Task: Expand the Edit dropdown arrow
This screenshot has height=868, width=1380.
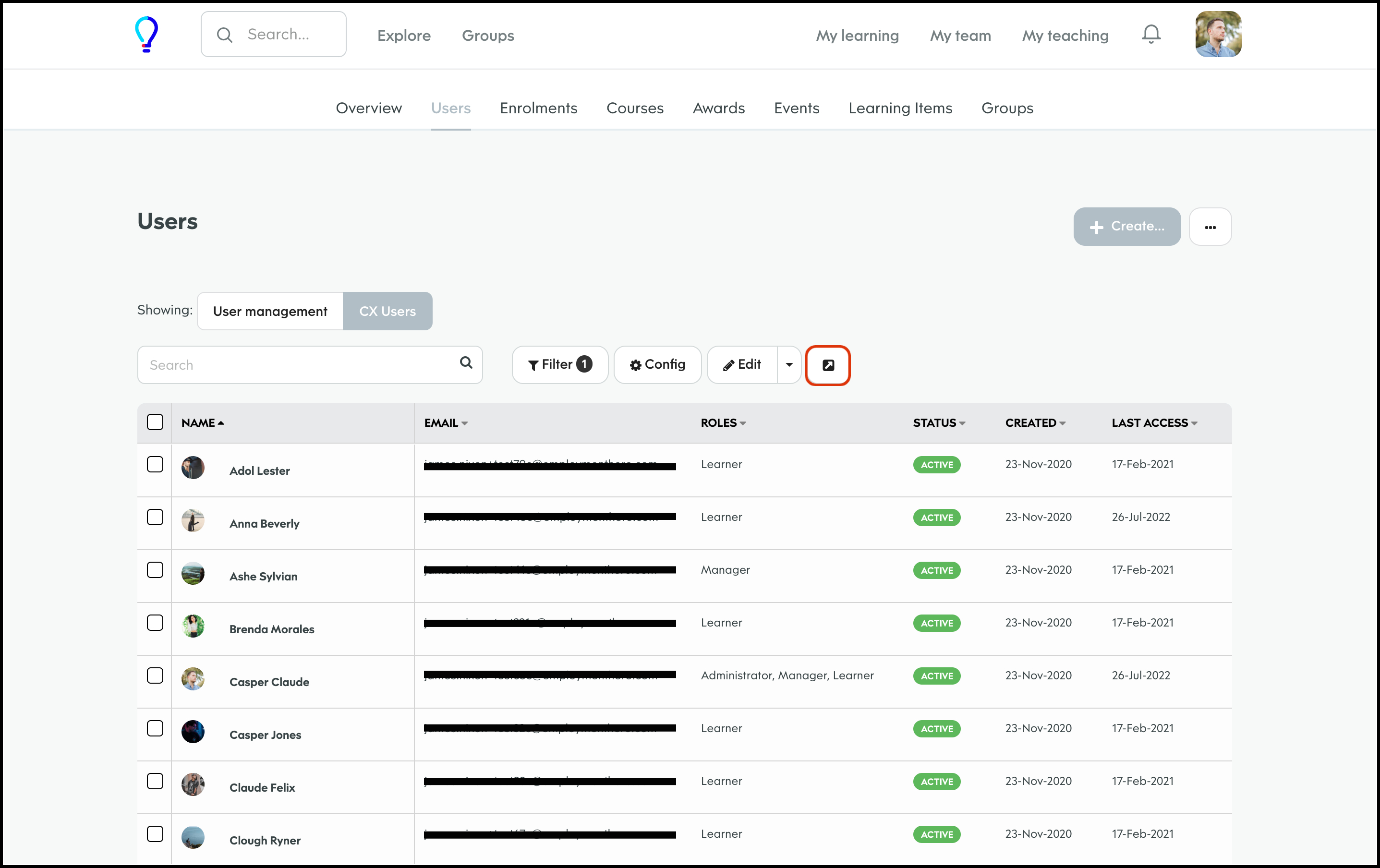Action: click(x=789, y=365)
